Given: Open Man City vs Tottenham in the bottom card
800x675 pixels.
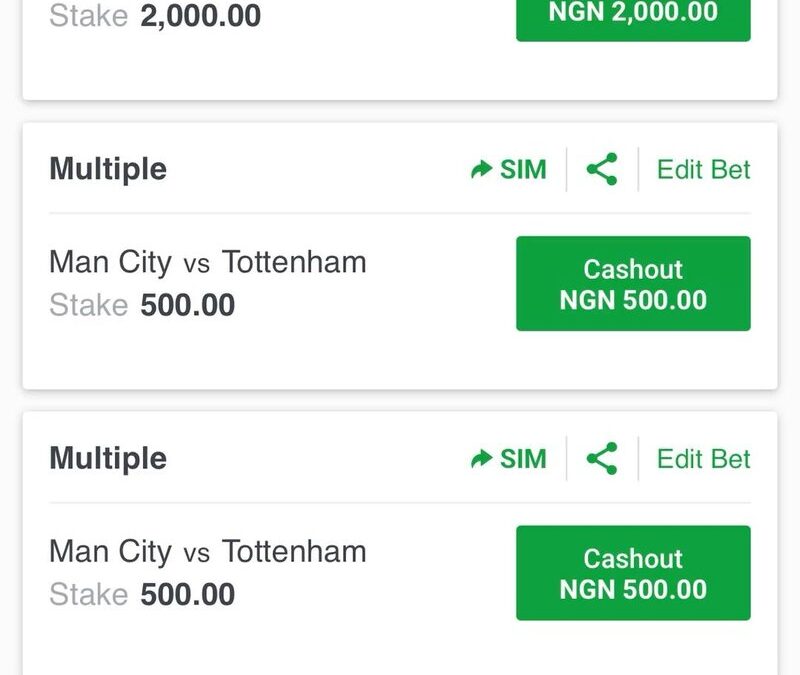Looking at the screenshot, I should point(208,552).
